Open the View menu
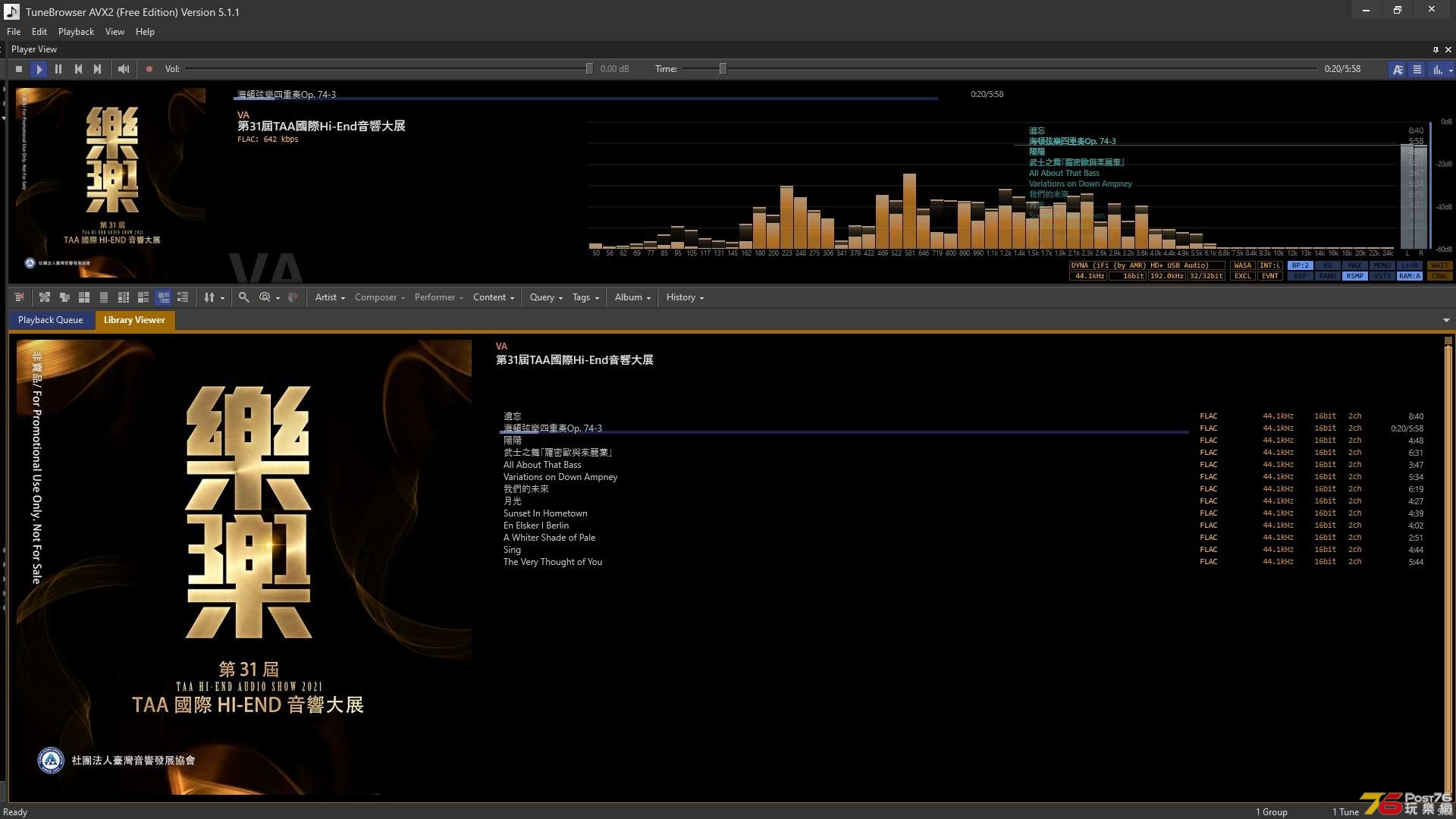Viewport: 1456px width, 819px height. click(x=115, y=32)
